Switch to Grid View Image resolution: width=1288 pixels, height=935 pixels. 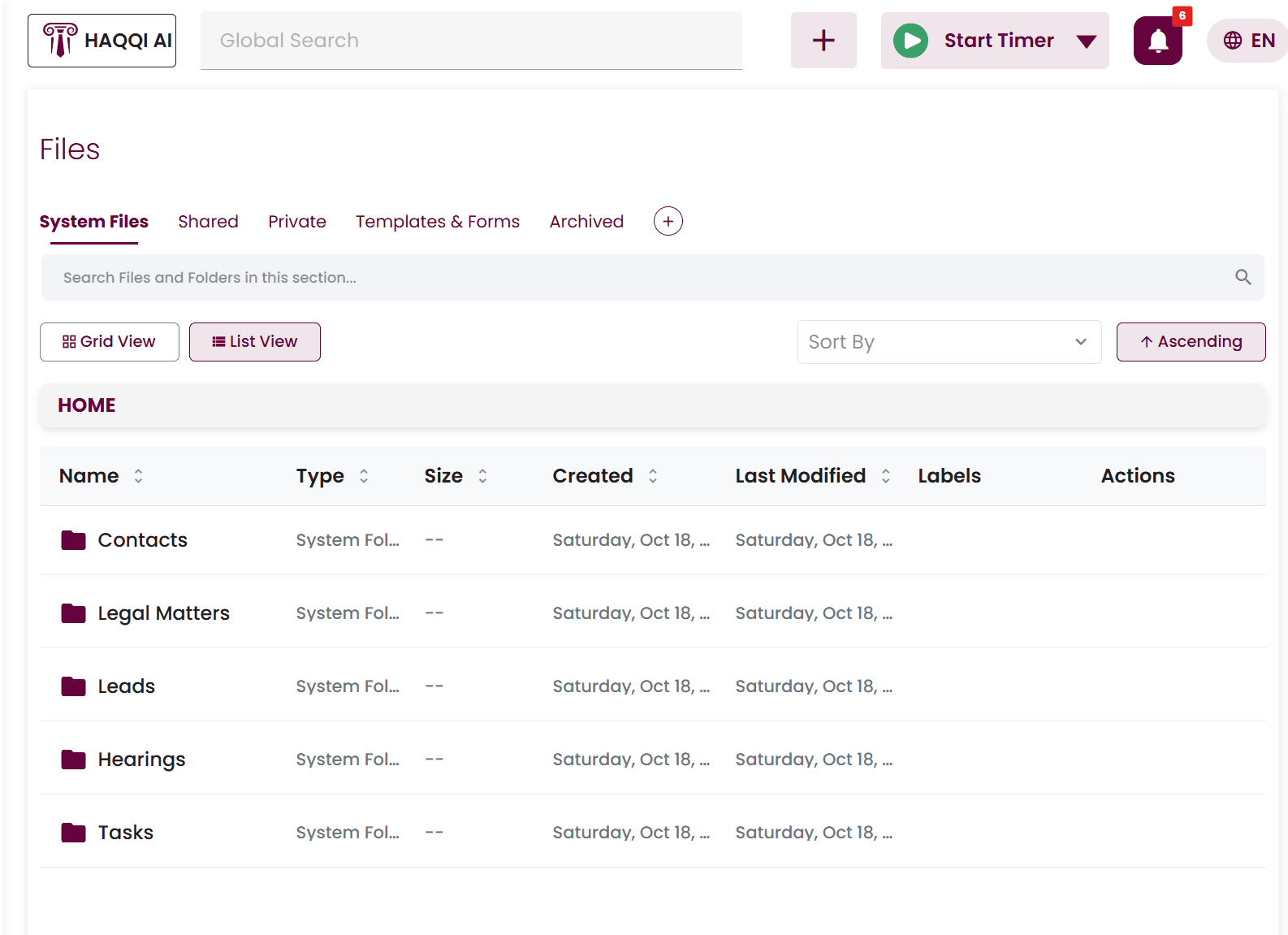coord(110,342)
